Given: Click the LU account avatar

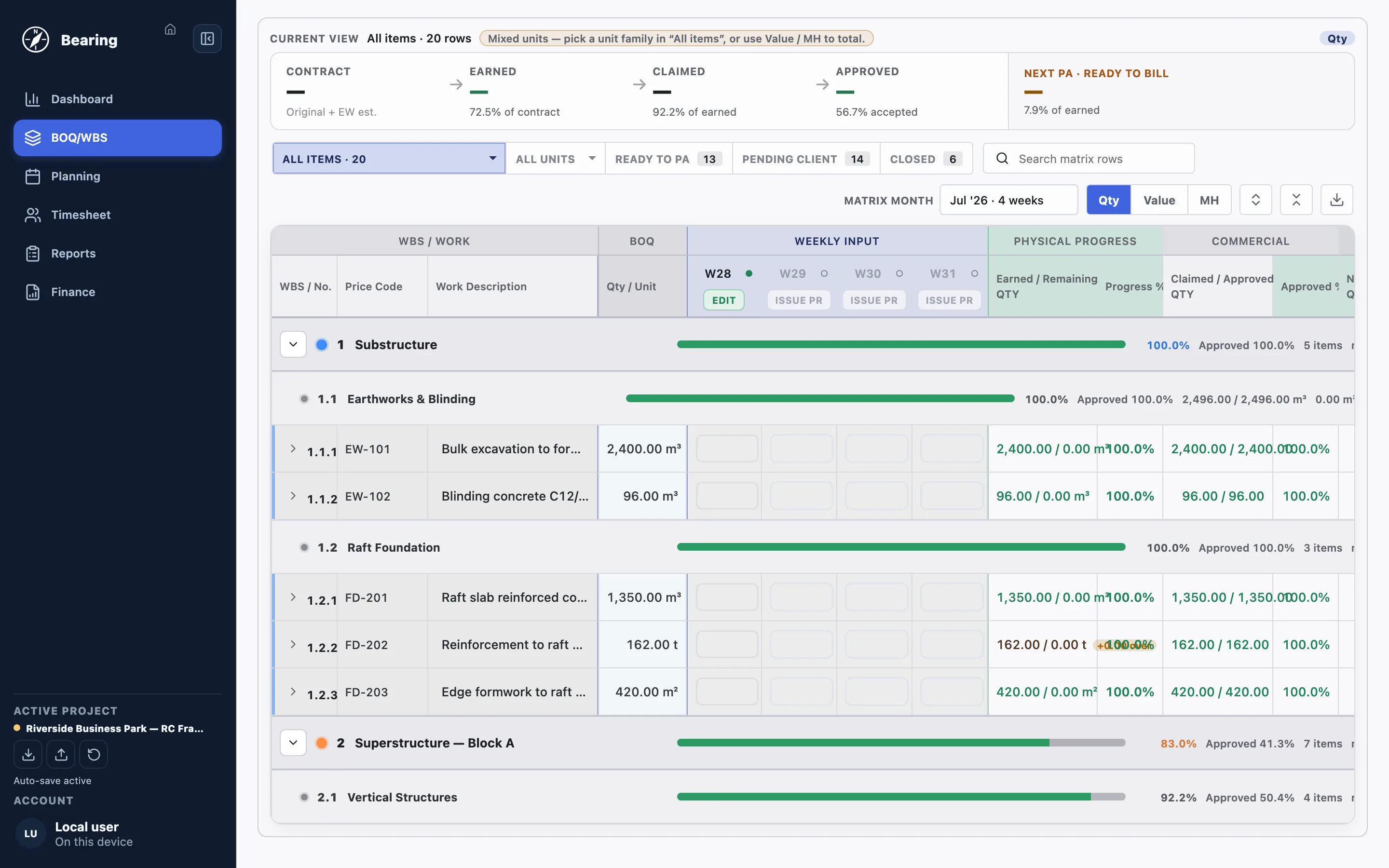Looking at the screenshot, I should point(31,834).
